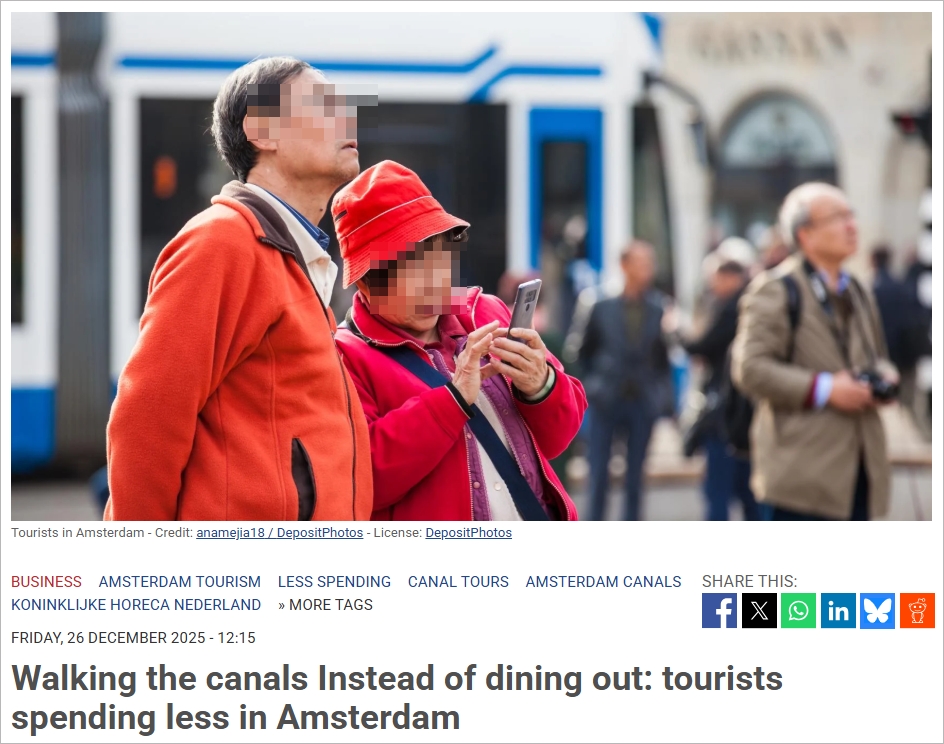Select the Less Spending tag
The height and width of the screenshot is (744, 944).
[x=334, y=581]
